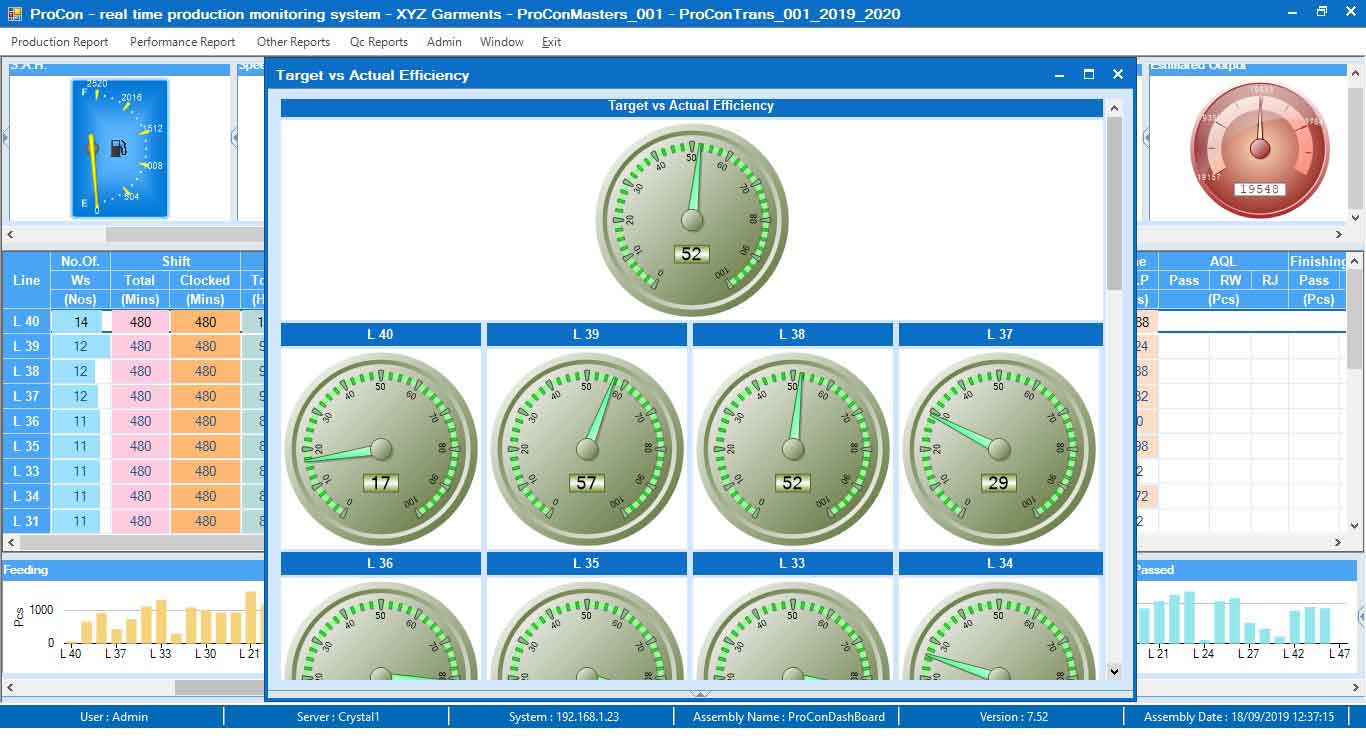The image size is (1366, 736).
Task: Click the red Estimated Output speedometer gauge
Action: point(1260,149)
